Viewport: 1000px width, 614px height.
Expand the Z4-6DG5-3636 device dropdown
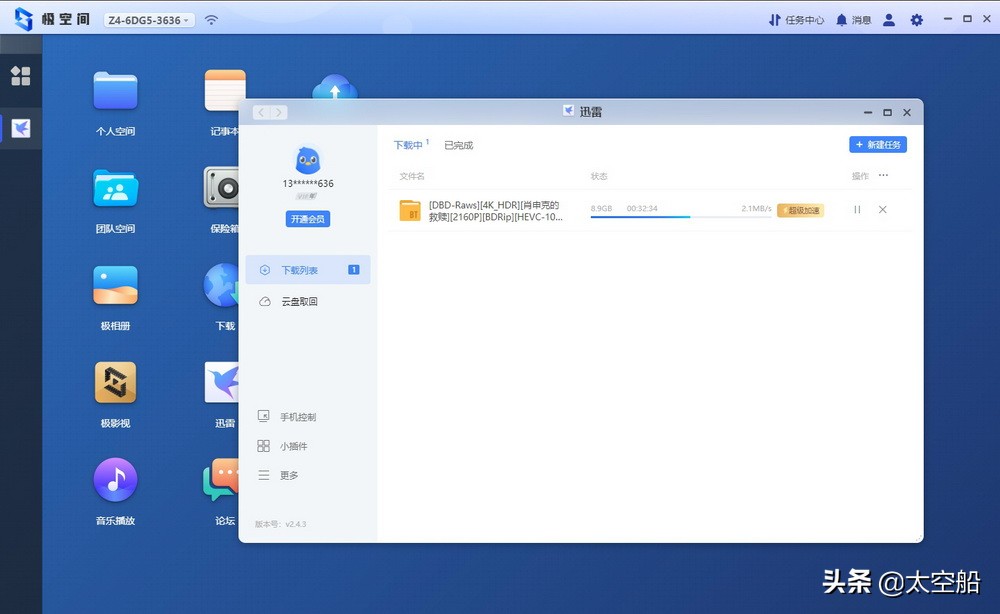coord(149,20)
